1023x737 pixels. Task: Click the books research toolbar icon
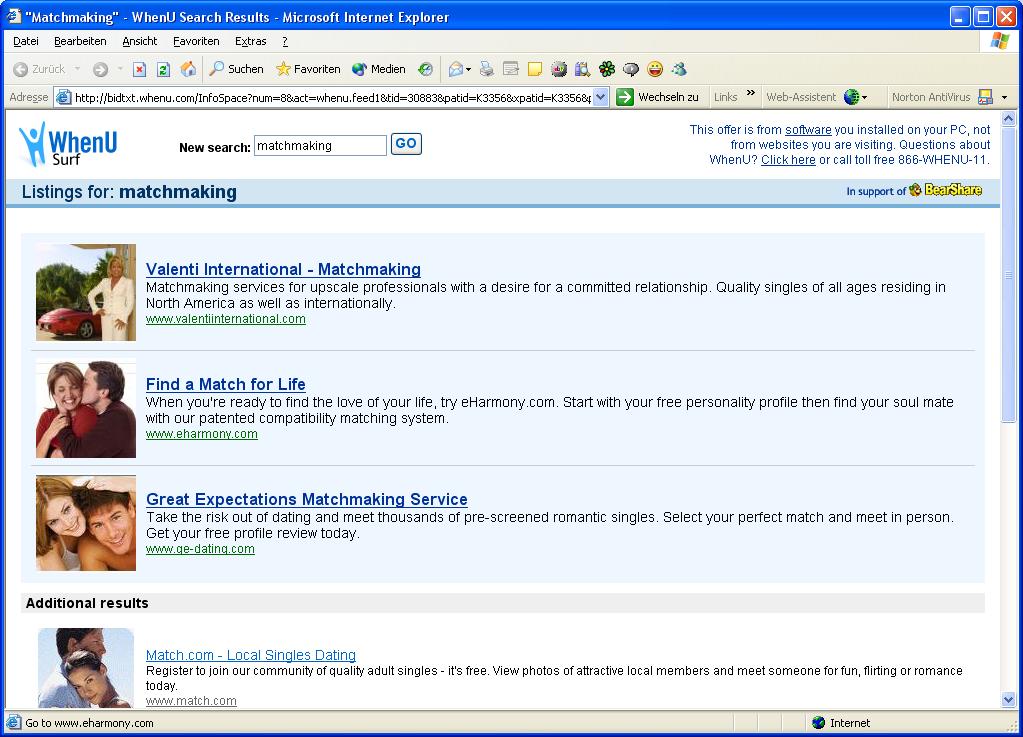(583, 69)
